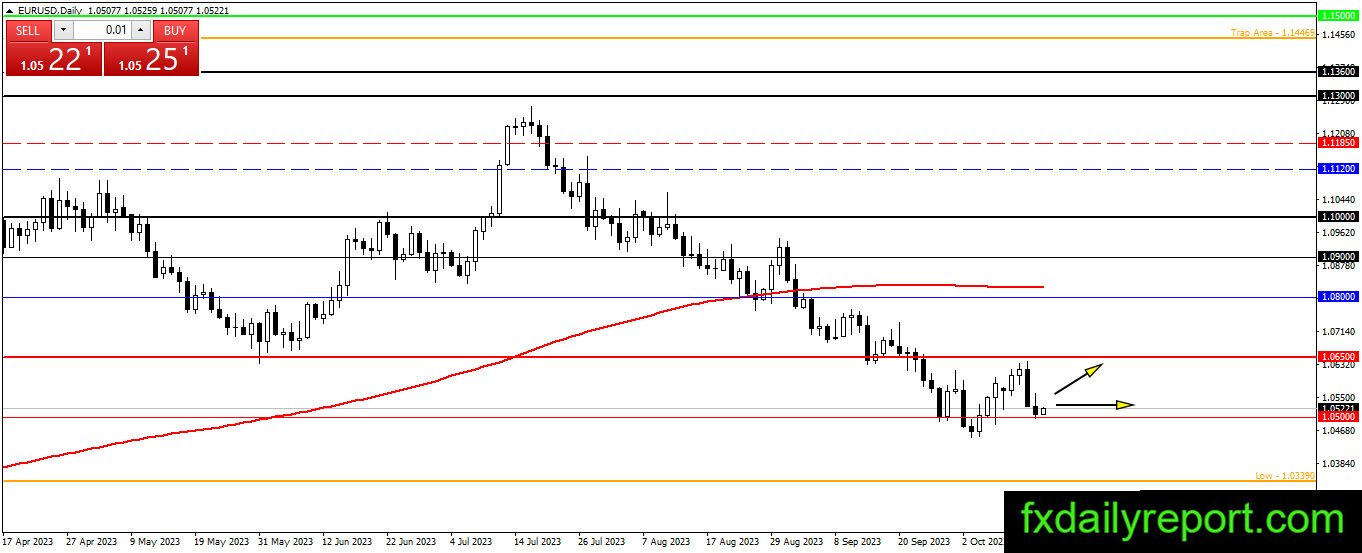Collapse the one-click trading panel triangle
Image resolution: width=1362 pixels, height=553 pixels.
[9, 10]
